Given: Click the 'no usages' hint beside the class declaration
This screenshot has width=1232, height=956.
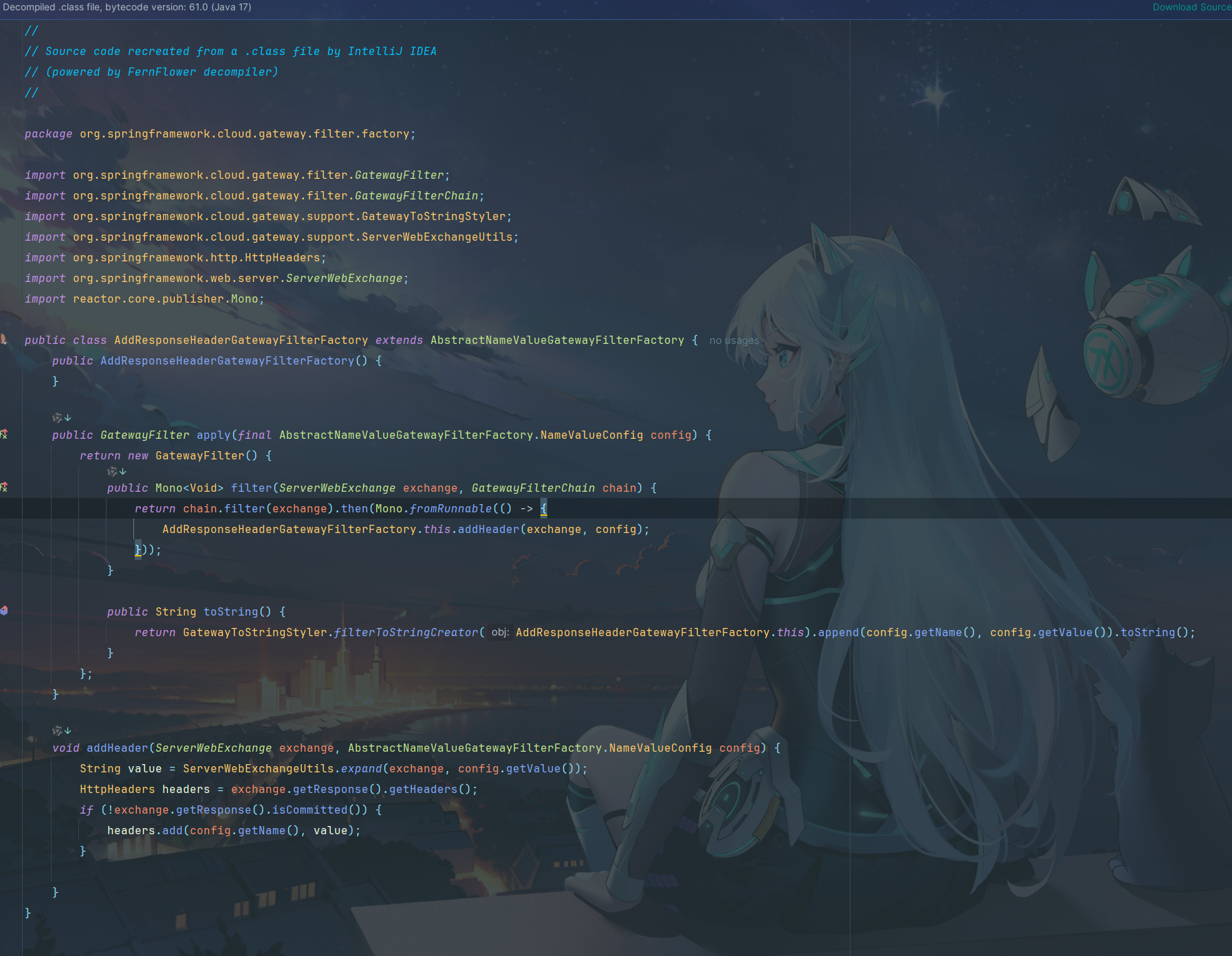Looking at the screenshot, I should [x=734, y=340].
